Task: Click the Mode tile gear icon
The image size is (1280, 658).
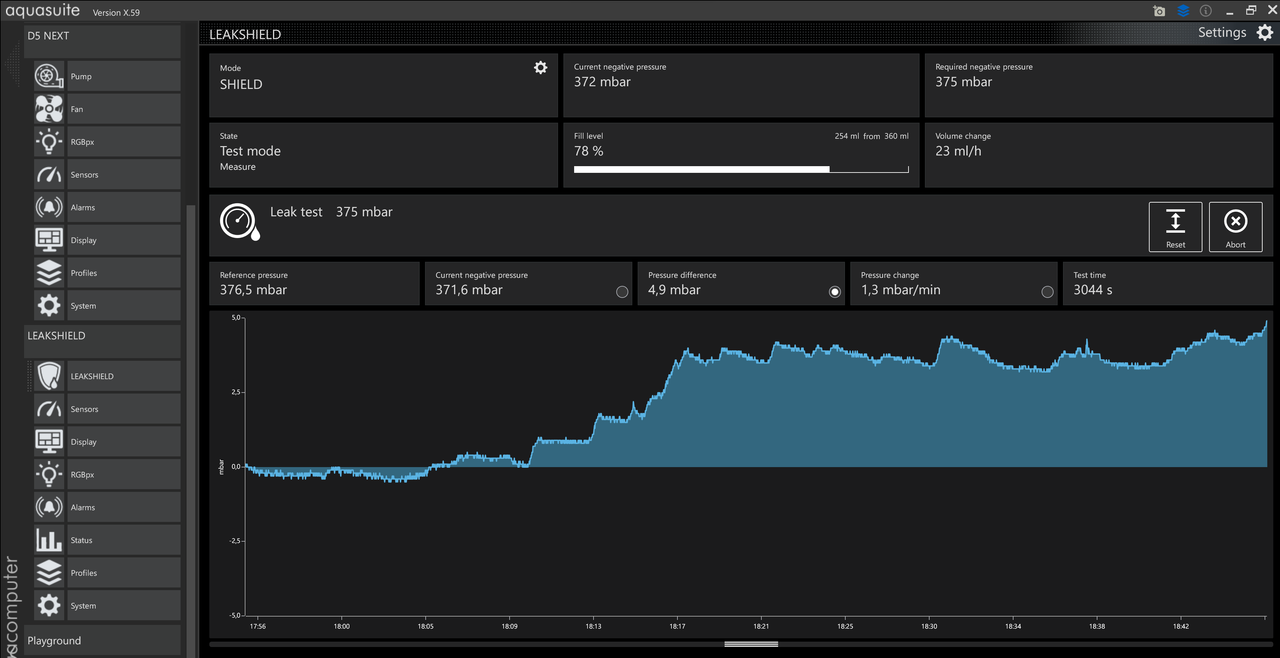Action: click(x=541, y=68)
